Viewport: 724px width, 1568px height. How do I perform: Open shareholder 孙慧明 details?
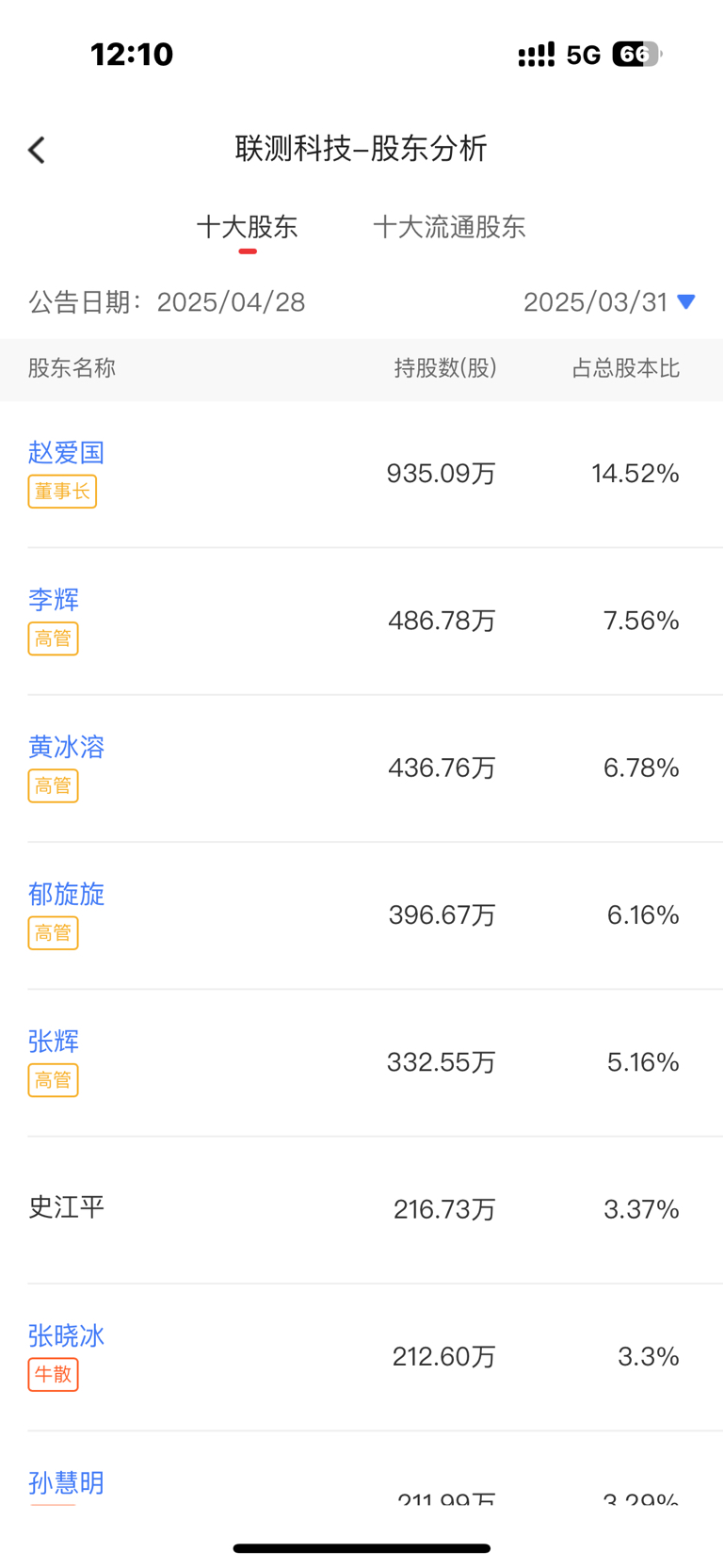click(66, 1482)
